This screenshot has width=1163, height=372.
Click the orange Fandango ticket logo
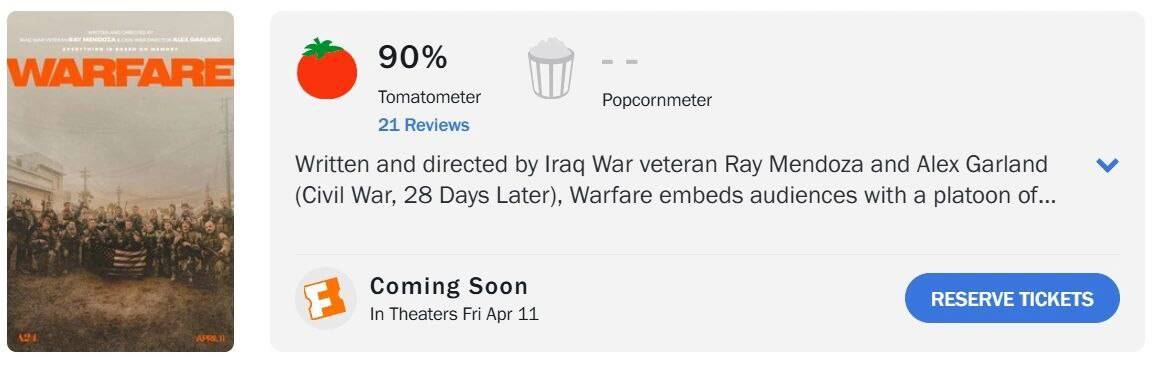coord(326,299)
